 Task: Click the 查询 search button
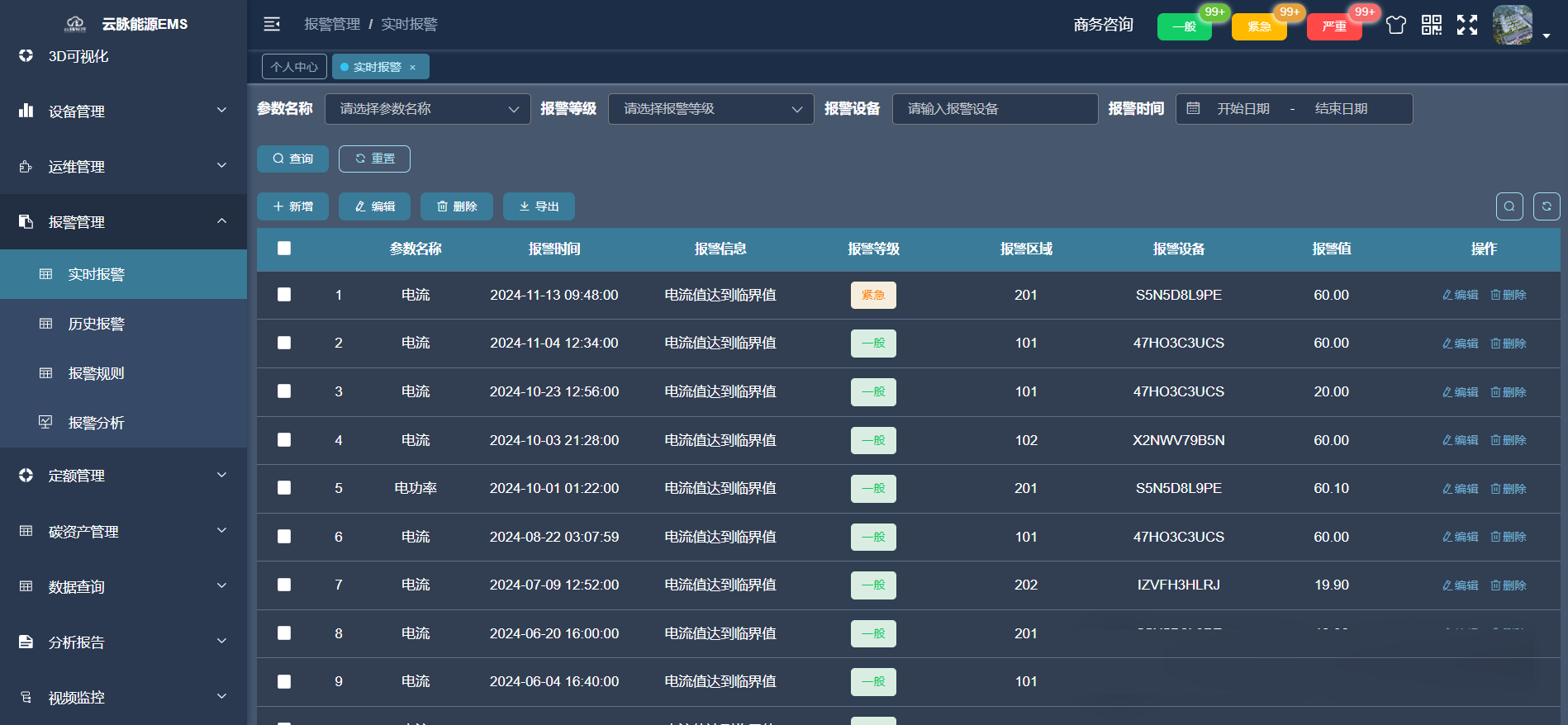292,159
